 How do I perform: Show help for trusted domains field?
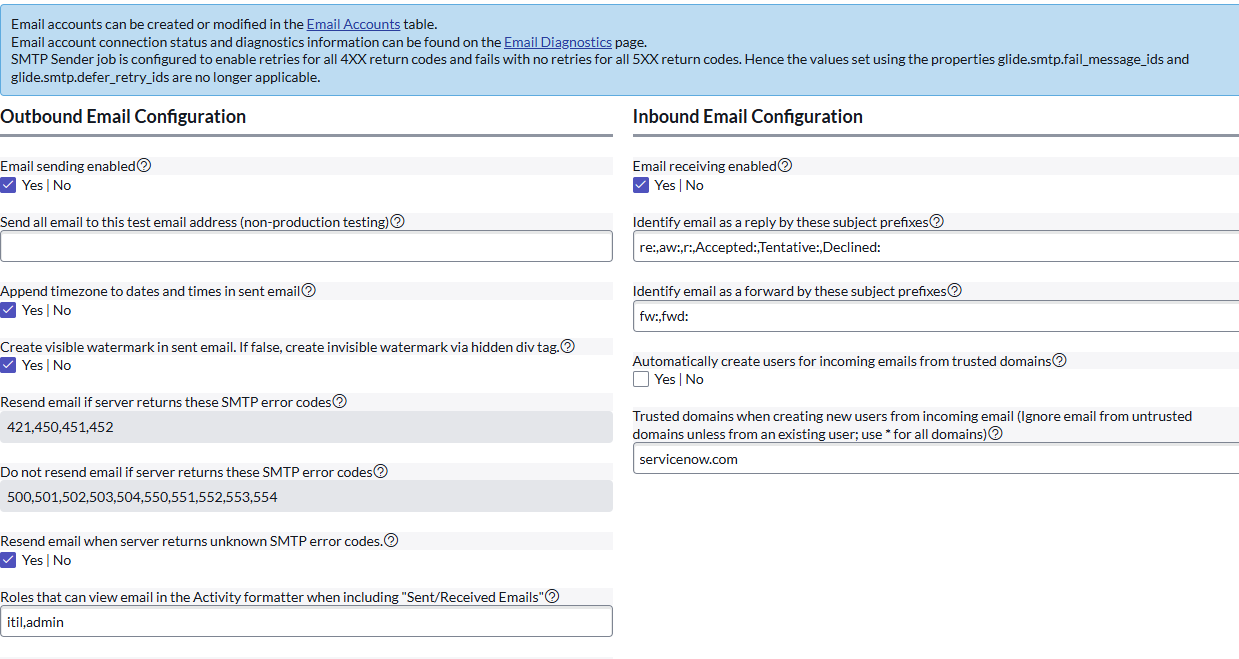(x=995, y=434)
